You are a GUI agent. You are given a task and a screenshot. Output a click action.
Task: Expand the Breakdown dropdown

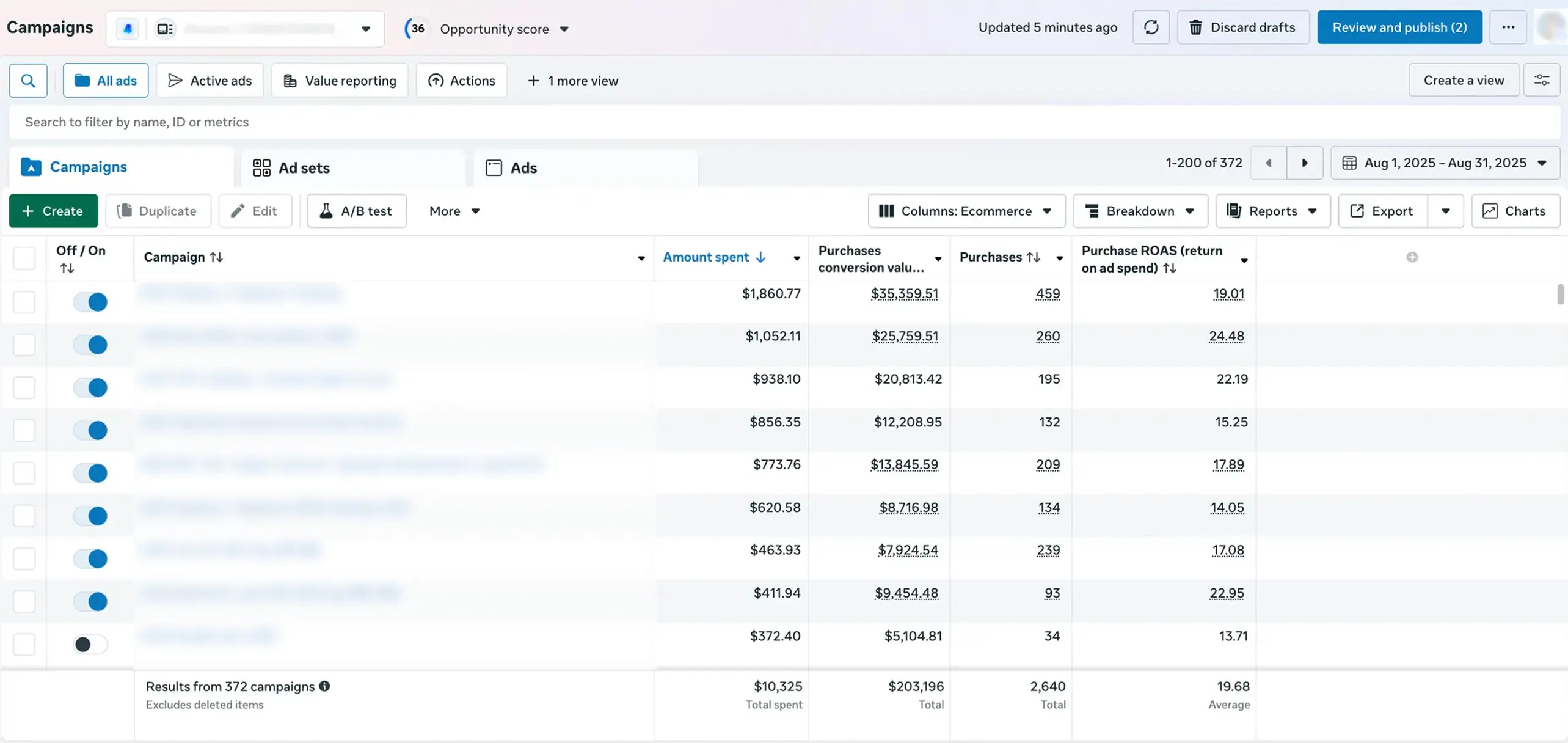[x=1140, y=211]
